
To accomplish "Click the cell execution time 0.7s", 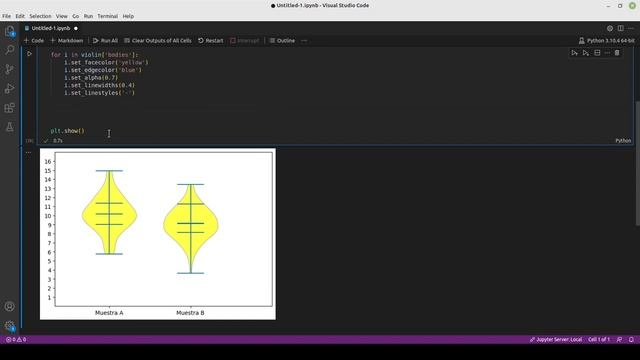I will click(58, 140).
